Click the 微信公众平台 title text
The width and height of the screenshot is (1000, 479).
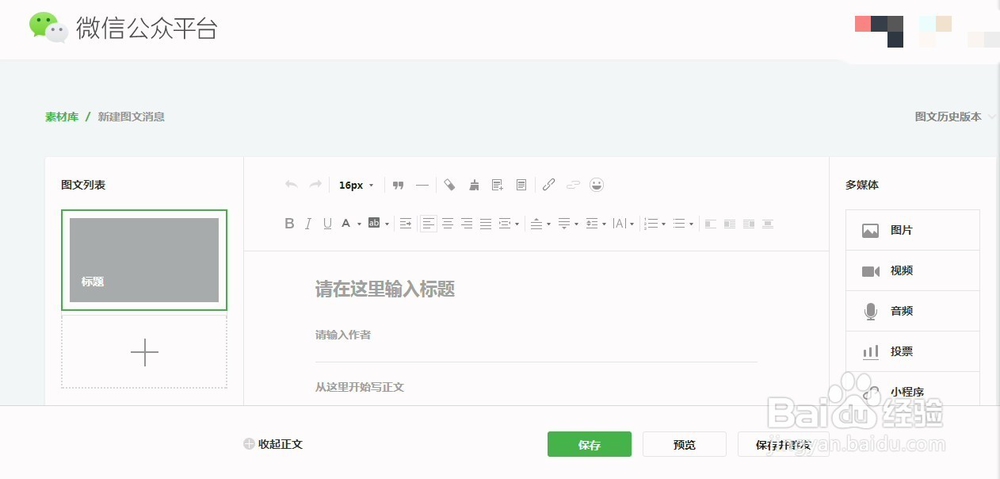point(147,29)
